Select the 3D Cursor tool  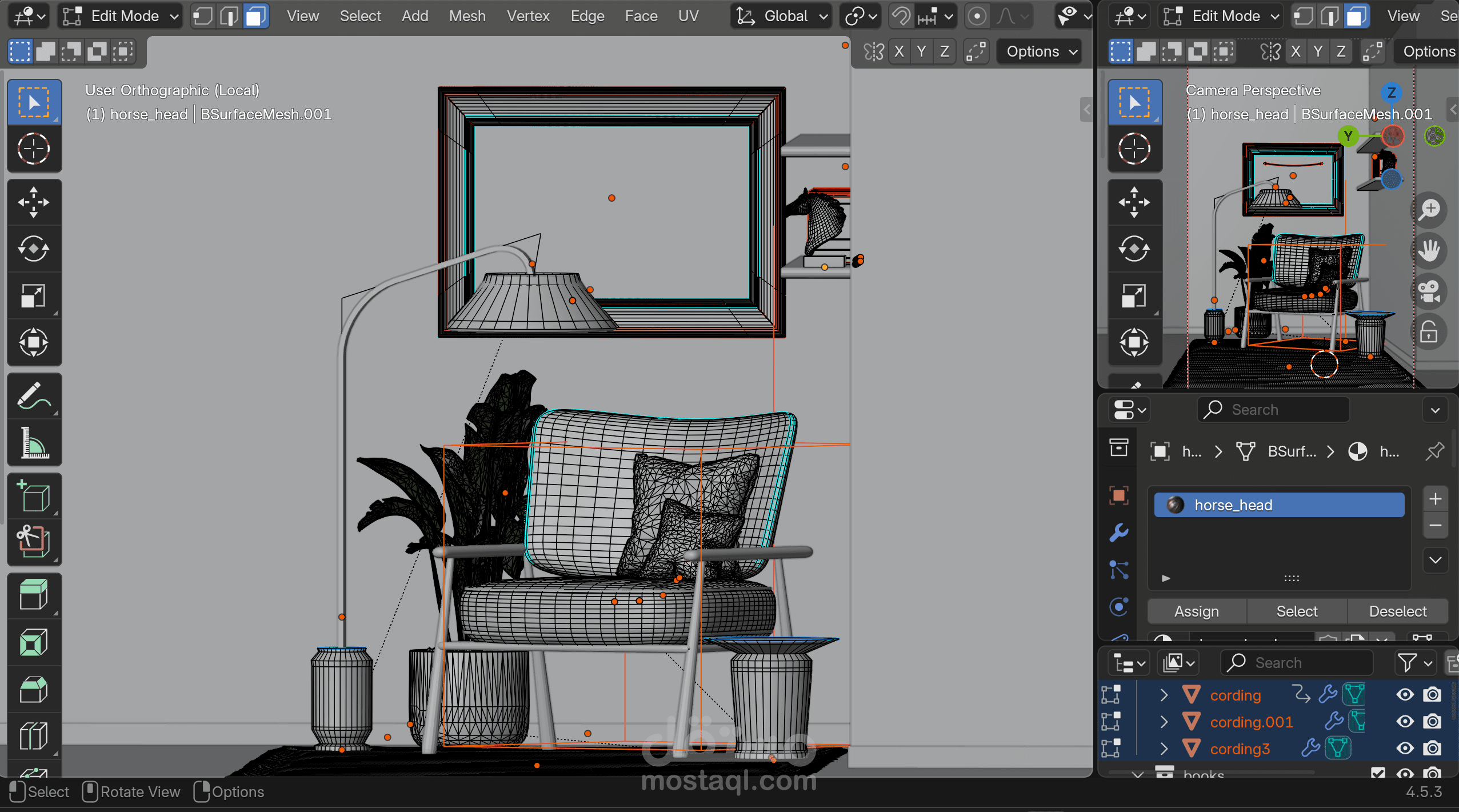click(x=33, y=149)
